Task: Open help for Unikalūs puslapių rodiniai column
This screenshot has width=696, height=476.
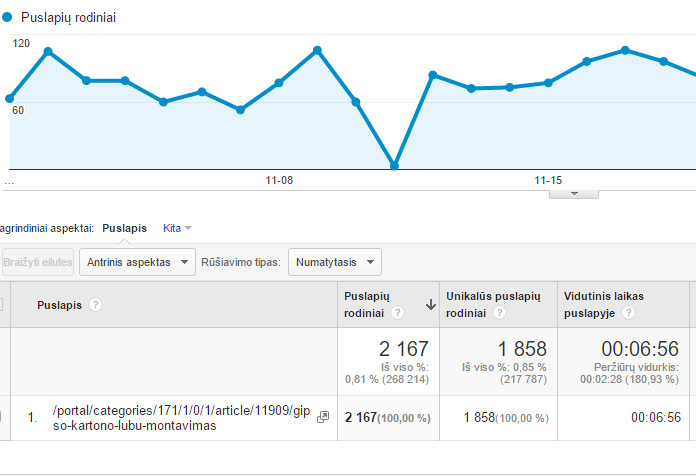Action: [499, 313]
